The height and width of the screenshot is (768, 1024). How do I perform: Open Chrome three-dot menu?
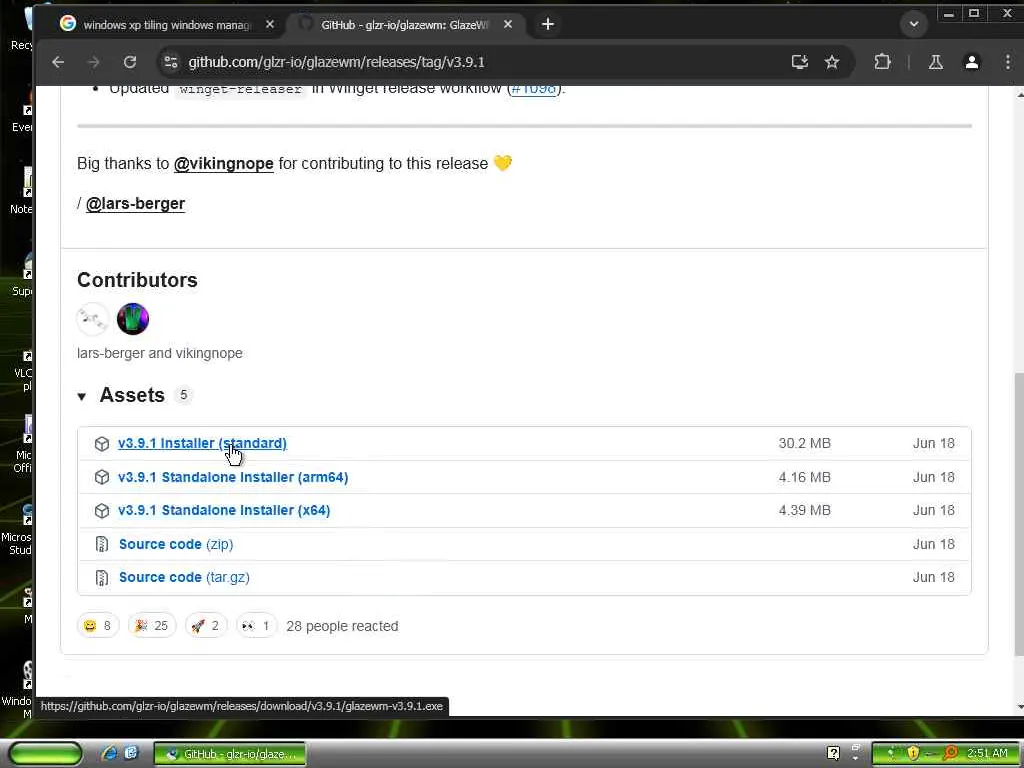[1008, 62]
